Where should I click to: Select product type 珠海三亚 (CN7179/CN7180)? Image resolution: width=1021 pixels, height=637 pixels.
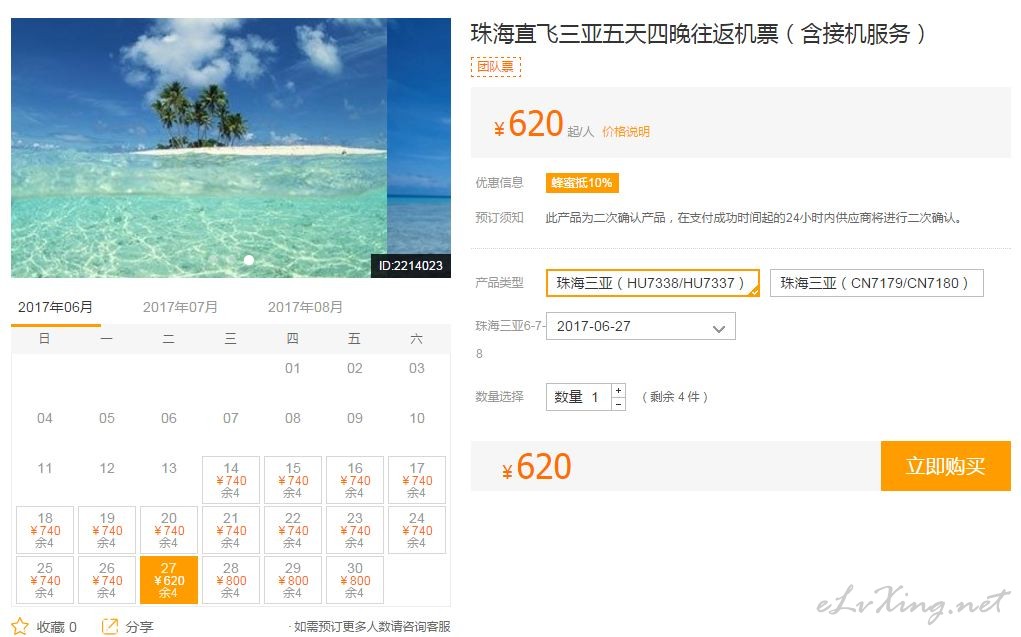[x=876, y=283]
